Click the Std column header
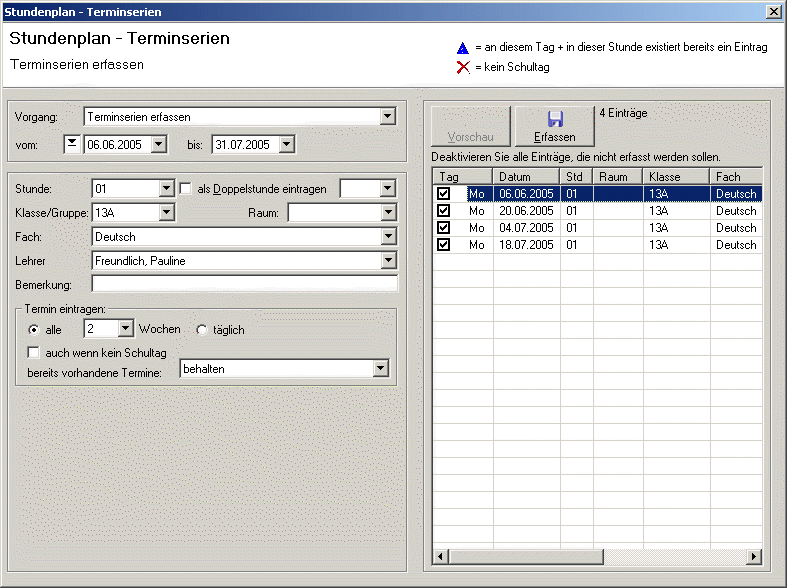Viewport: 787px width, 588px height. click(576, 177)
